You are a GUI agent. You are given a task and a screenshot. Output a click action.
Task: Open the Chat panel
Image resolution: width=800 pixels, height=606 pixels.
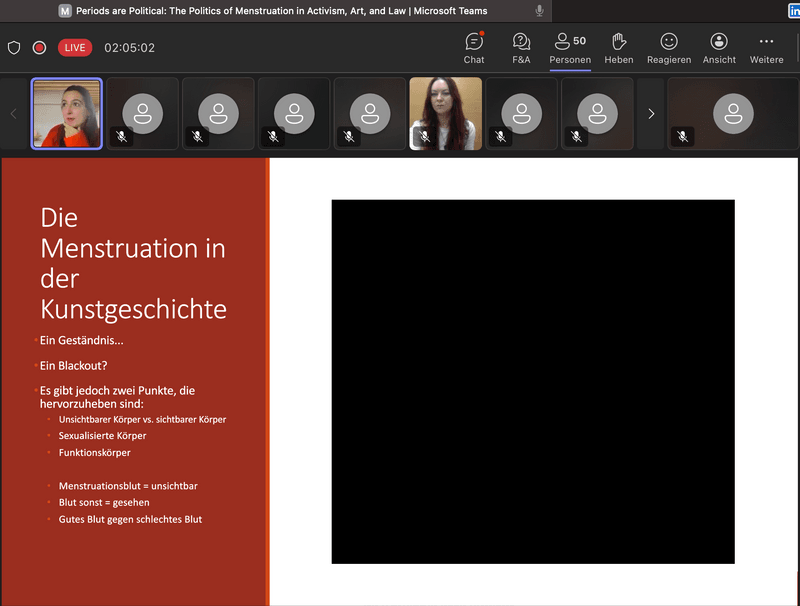(x=474, y=47)
